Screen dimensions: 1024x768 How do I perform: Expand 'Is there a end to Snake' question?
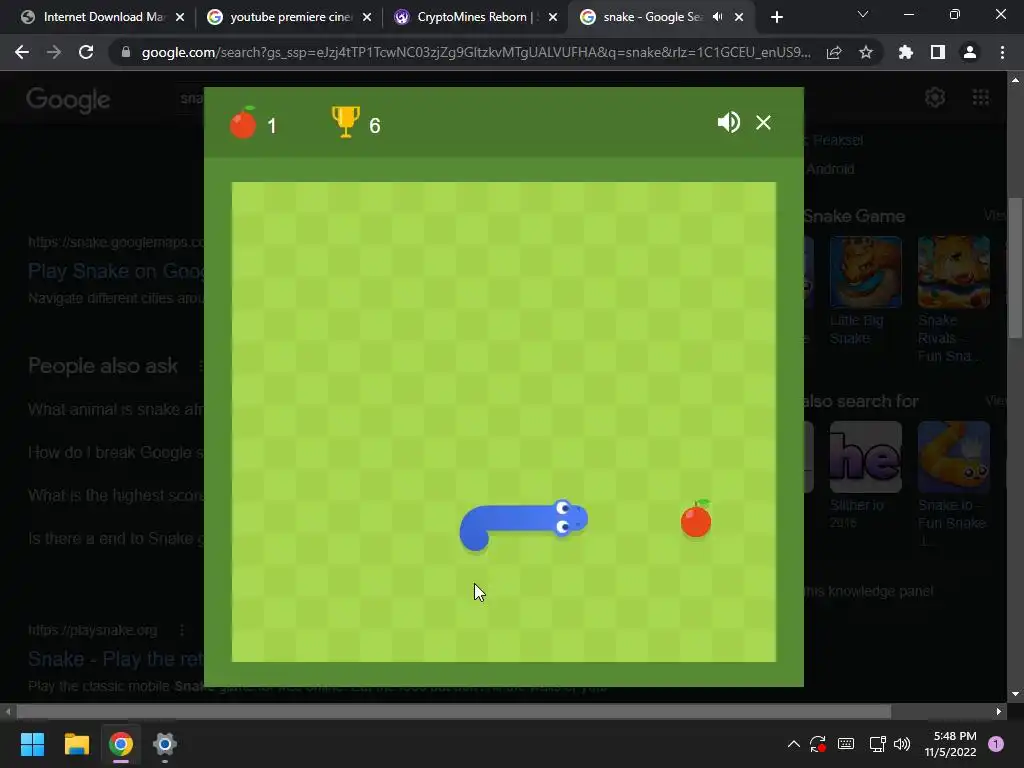click(x=116, y=539)
